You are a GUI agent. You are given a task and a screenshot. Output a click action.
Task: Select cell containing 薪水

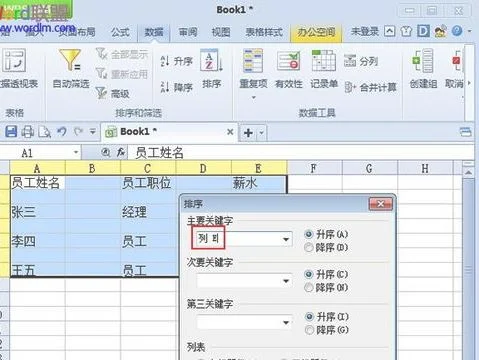(259, 183)
